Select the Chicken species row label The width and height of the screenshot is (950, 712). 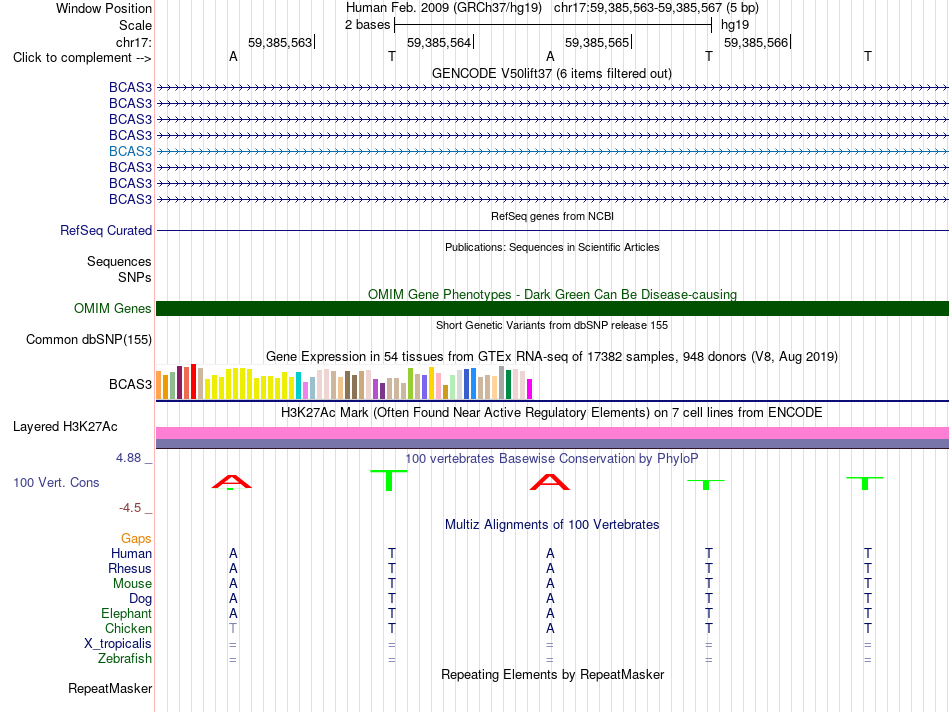tap(128, 628)
